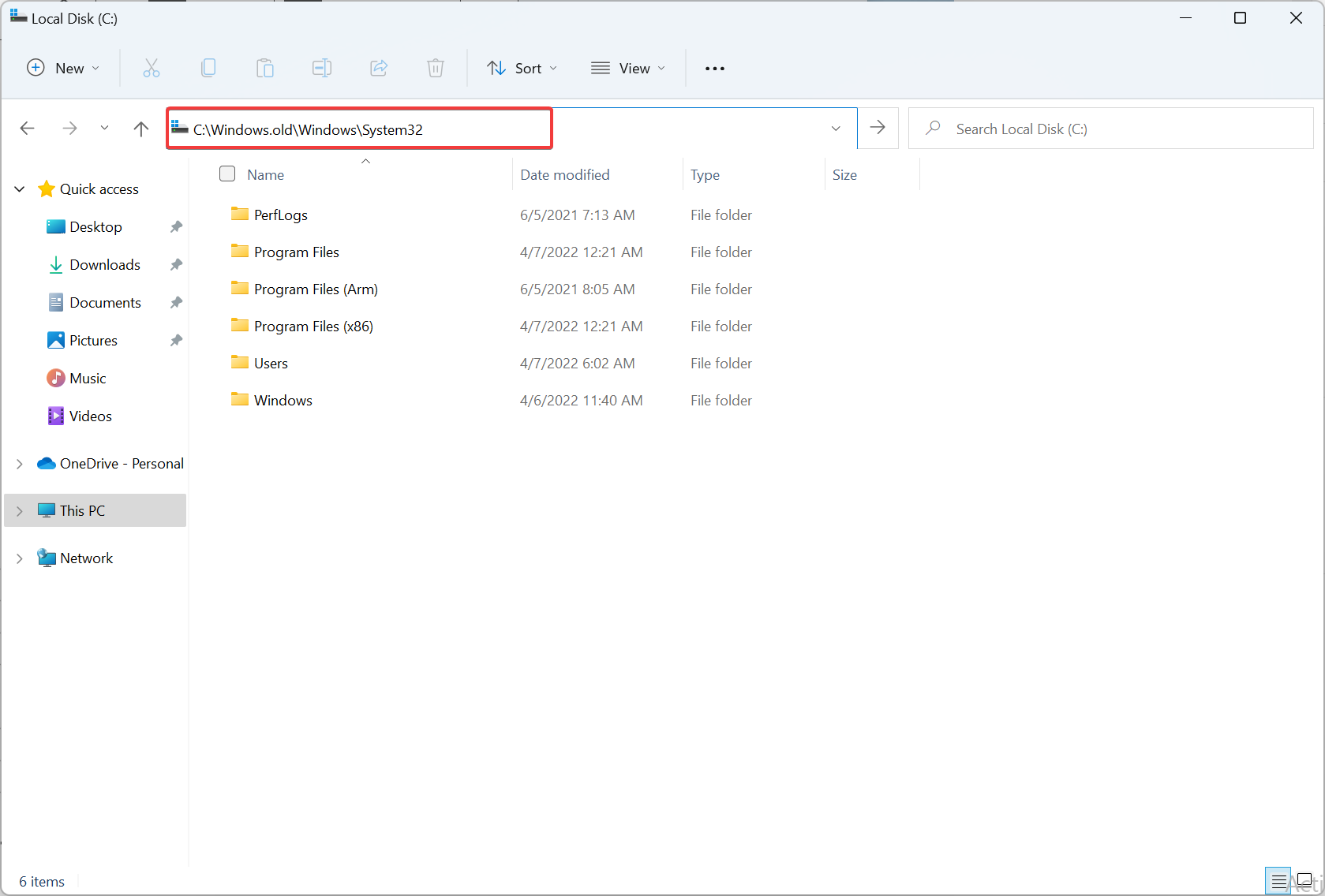Check the select-all checkbox in Name column
Viewport: 1325px width, 896px height.
(x=226, y=174)
